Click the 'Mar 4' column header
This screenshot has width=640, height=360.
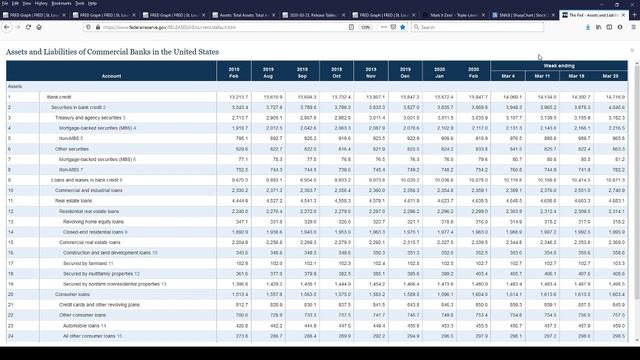click(x=508, y=76)
